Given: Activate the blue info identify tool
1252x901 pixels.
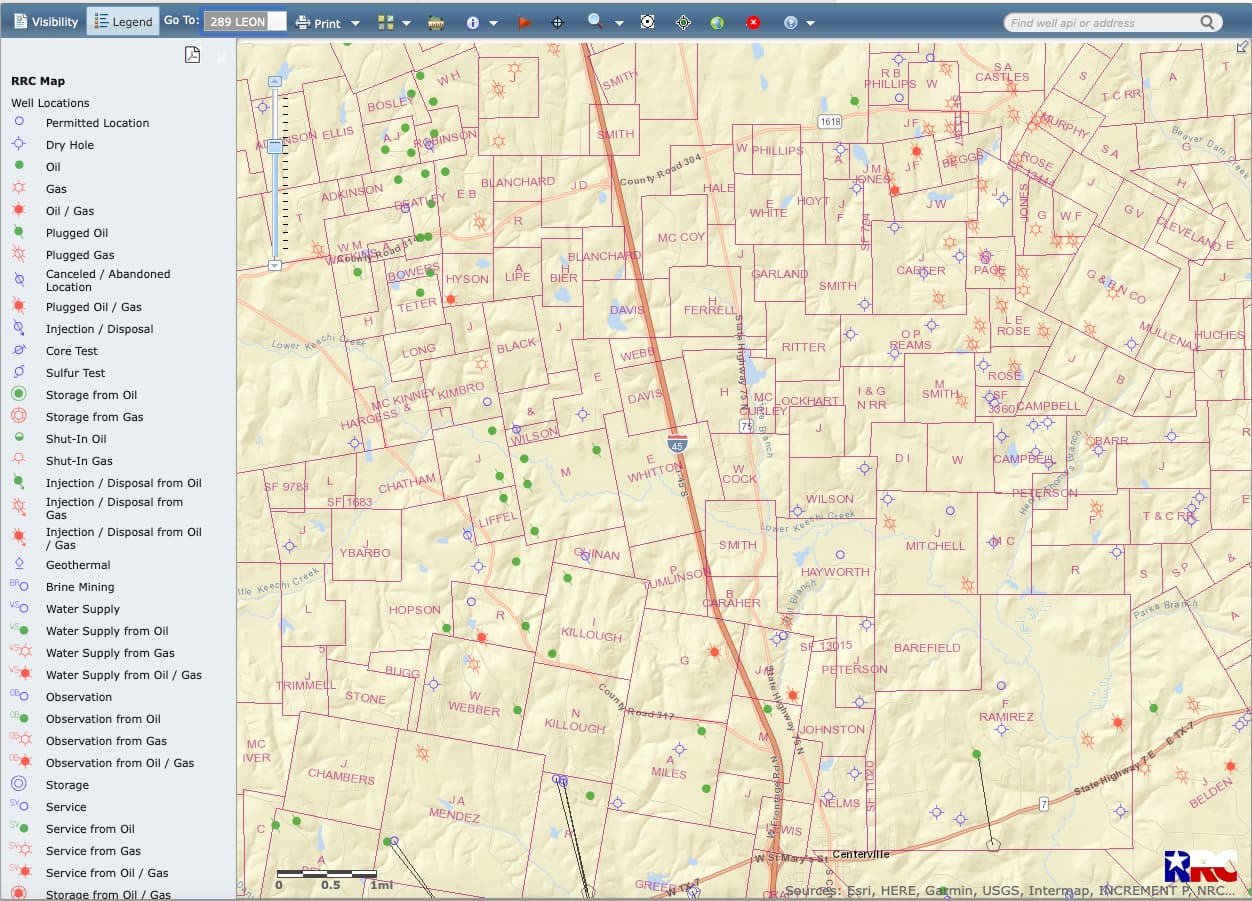Looking at the screenshot, I should pyautogui.click(x=472, y=22).
